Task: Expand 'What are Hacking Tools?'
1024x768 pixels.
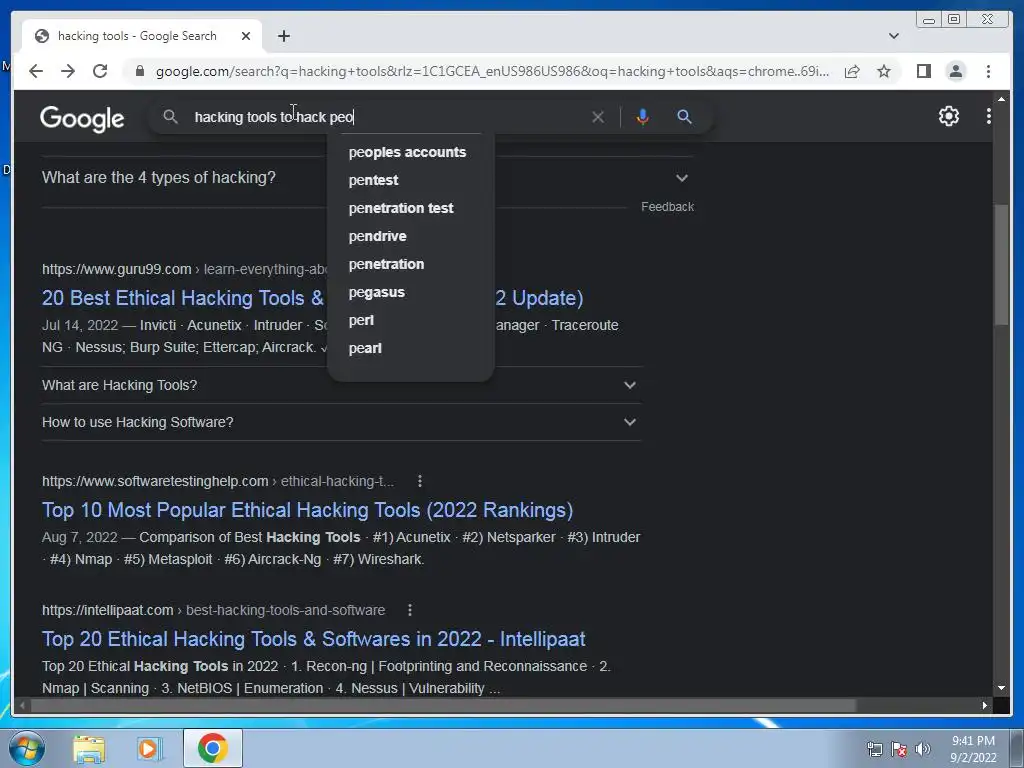Action: click(x=340, y=385)
